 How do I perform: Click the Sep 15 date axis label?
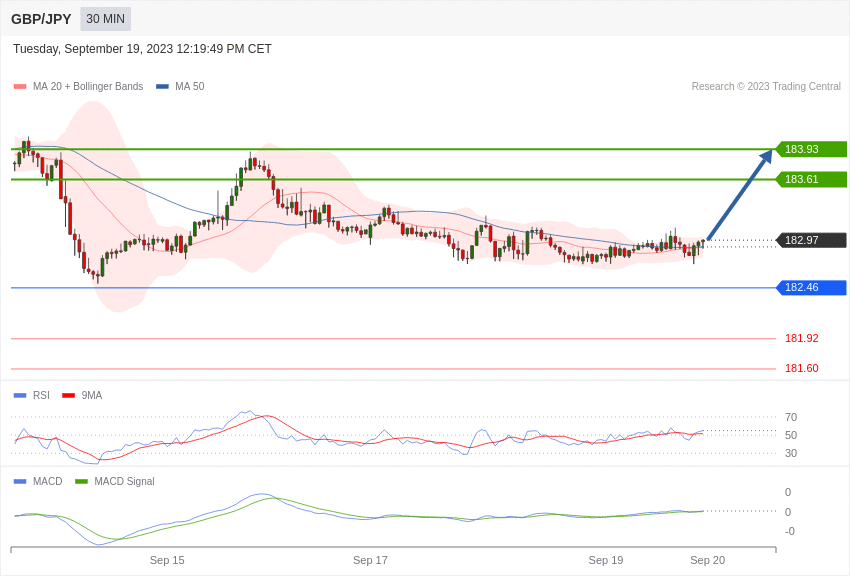point(167,560)
